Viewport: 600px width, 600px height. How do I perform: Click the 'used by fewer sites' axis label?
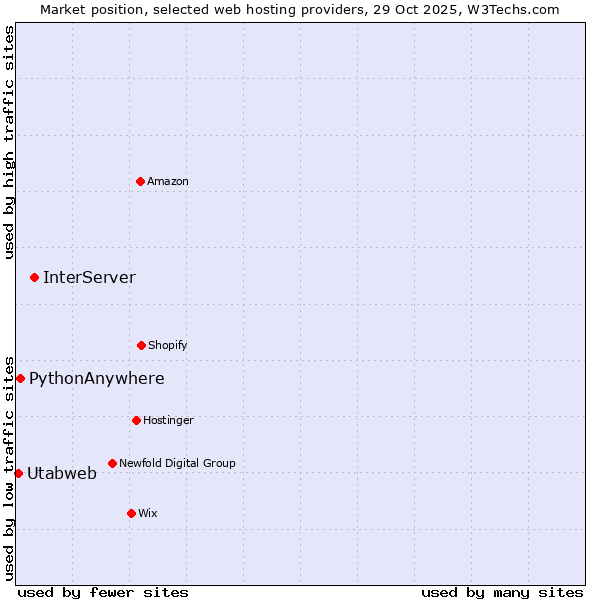coord(103,592)
